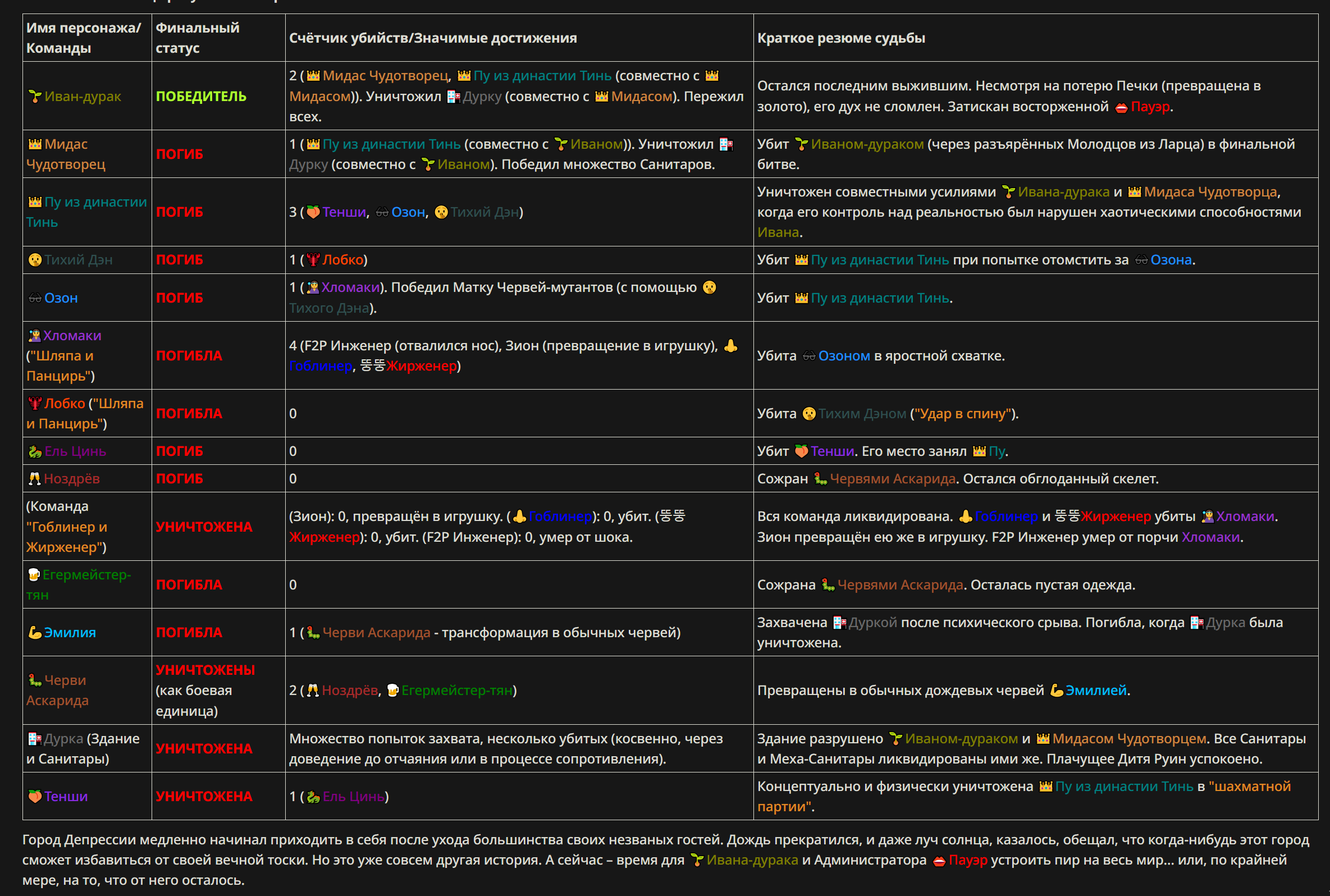Click the nose emoji before Гоблинер in Хломаки's kill counter
1330x896 pixels.
pos(731,346)
